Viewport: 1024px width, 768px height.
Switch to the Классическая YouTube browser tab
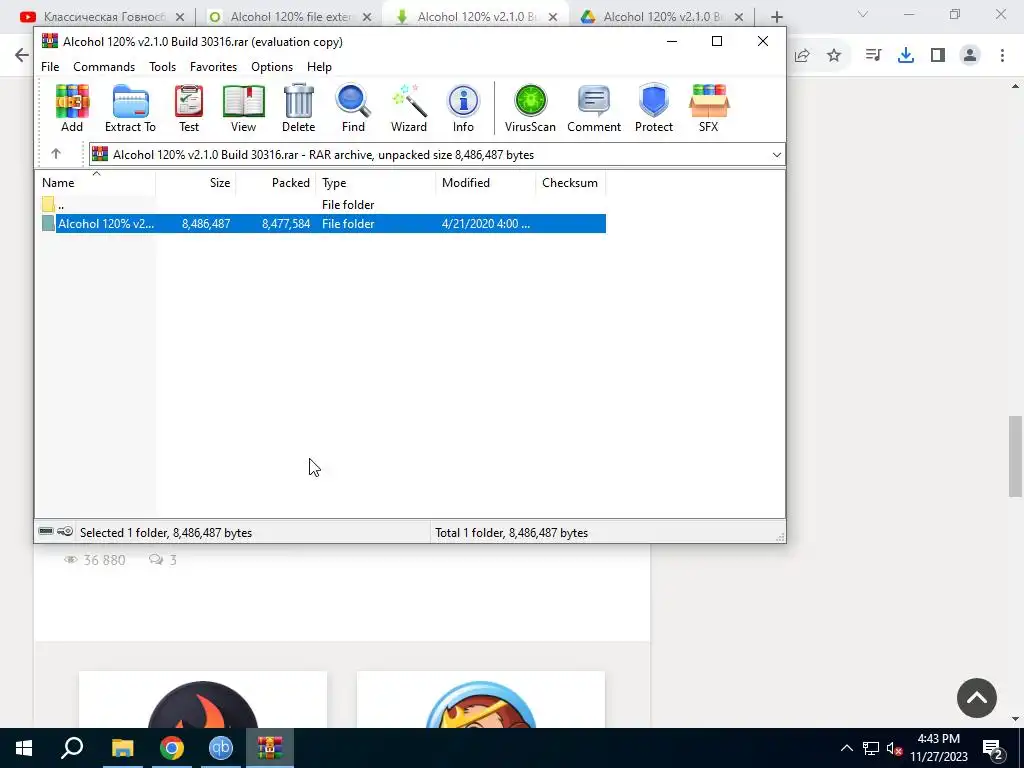(x=104, y=17)
